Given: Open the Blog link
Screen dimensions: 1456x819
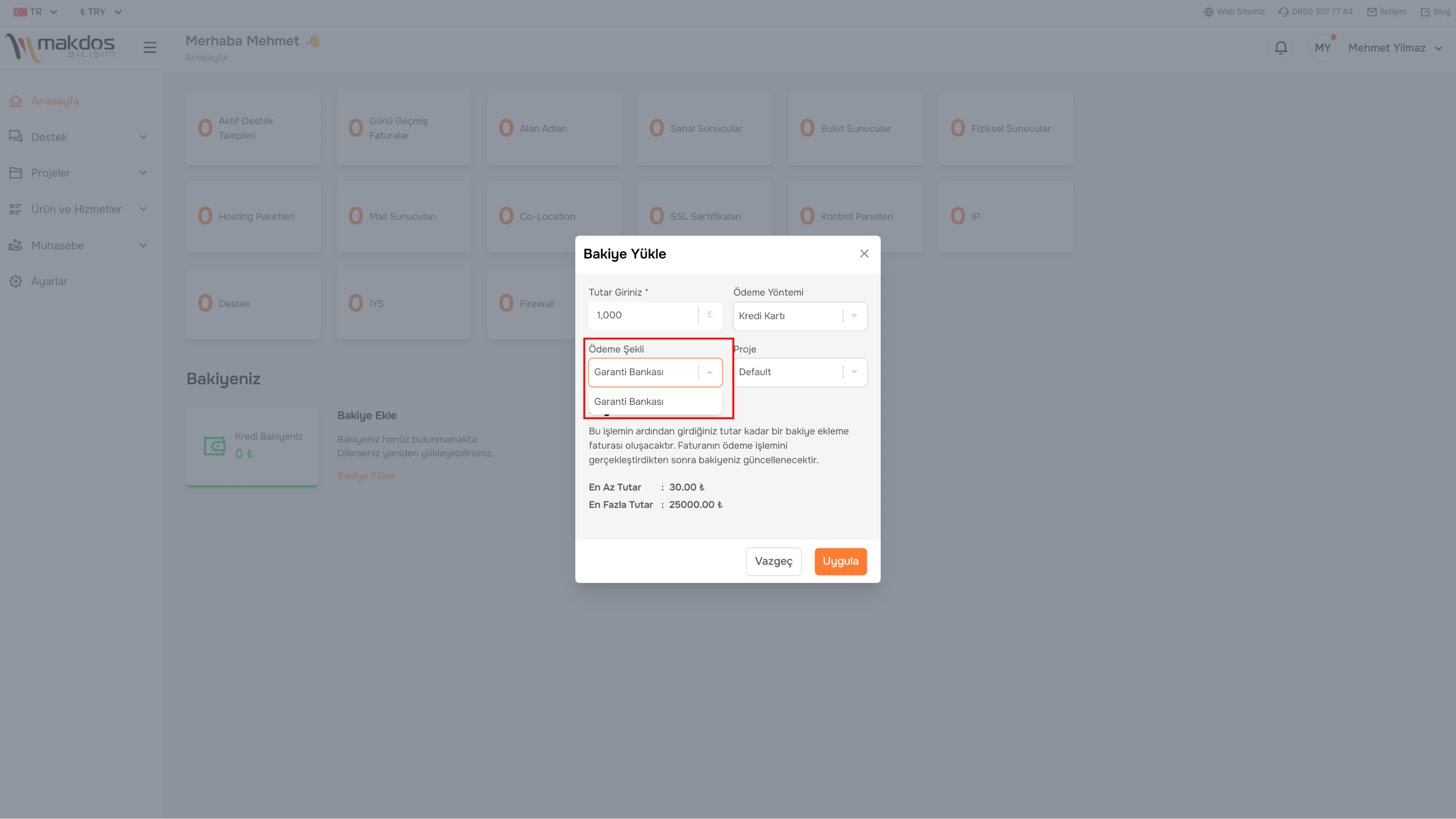Looking at the screenshot, I should [x=1436, y=12].
